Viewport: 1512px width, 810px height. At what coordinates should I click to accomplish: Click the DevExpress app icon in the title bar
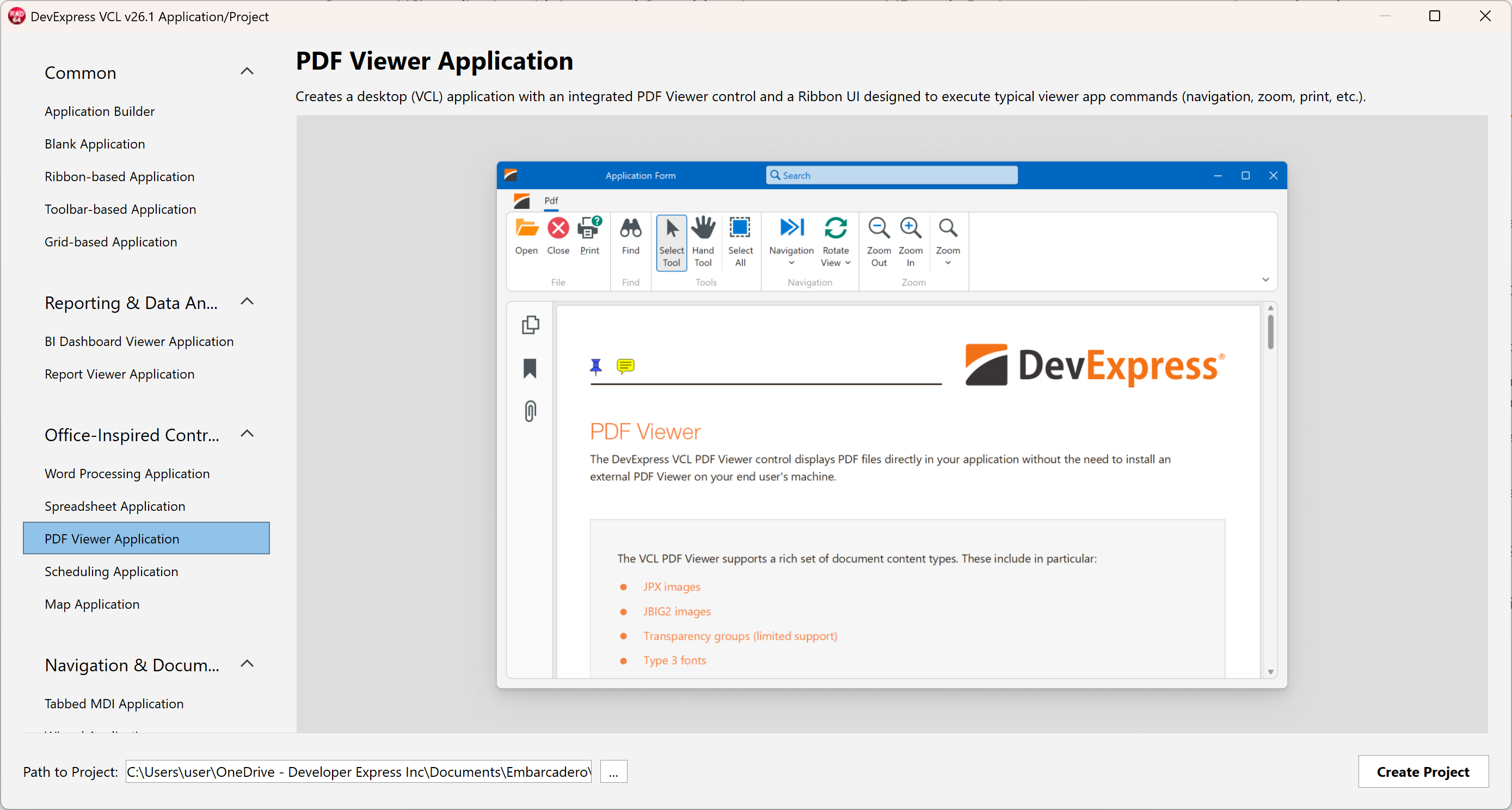pos(511,175)
